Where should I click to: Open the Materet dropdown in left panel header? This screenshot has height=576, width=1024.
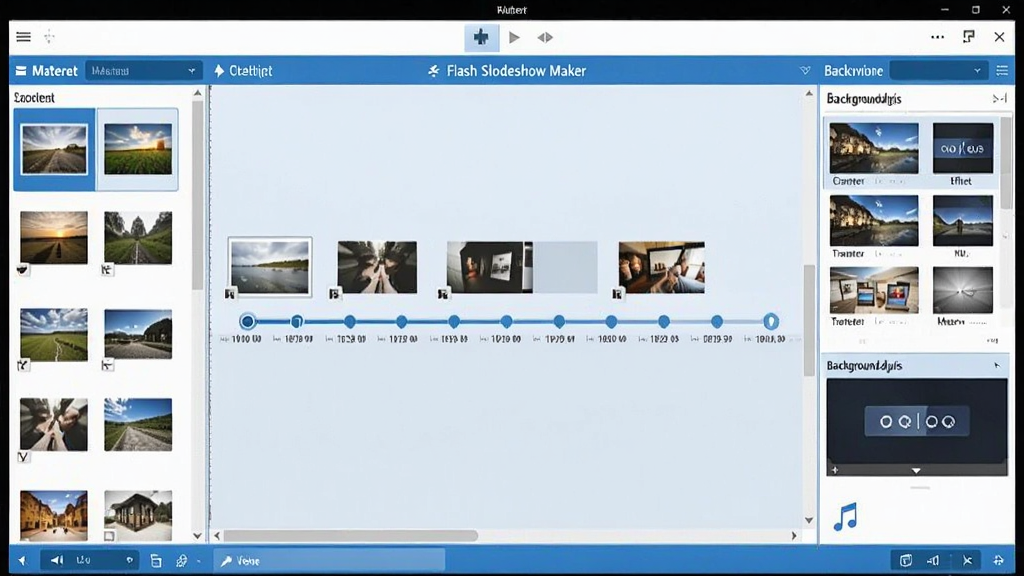click(x=144, y=71)
